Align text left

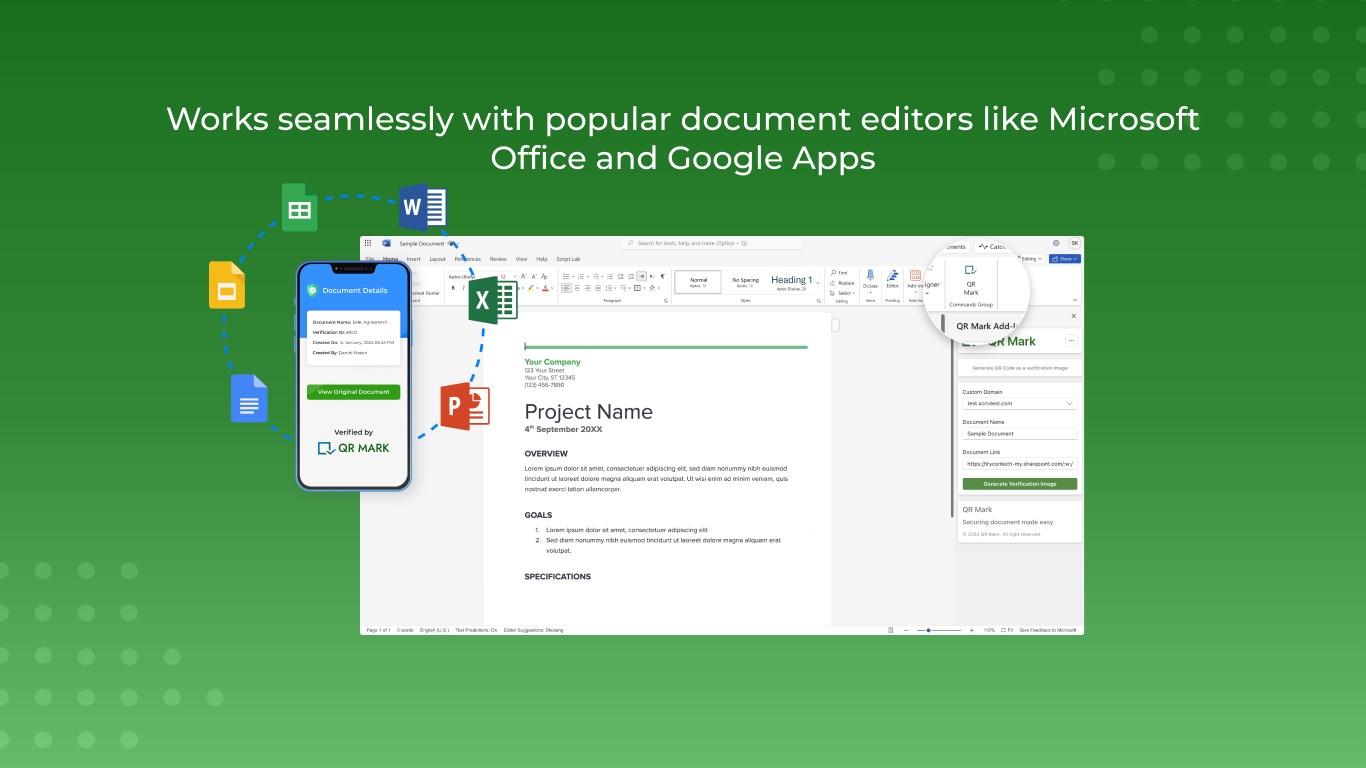click(567, 288)
